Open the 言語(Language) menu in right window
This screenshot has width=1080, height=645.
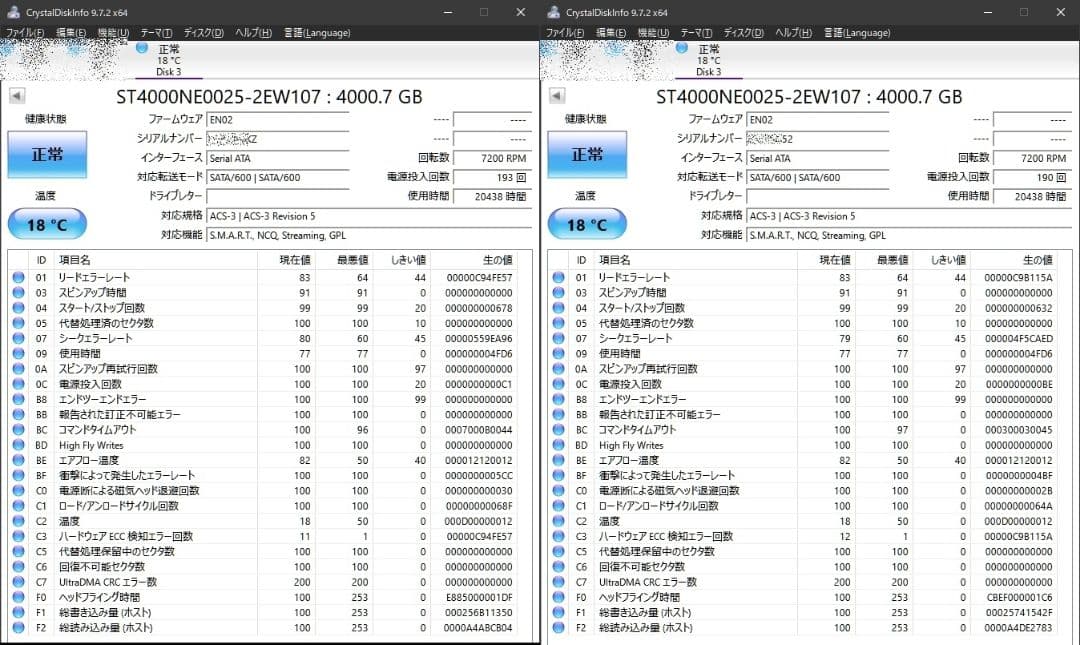(857, 31)
